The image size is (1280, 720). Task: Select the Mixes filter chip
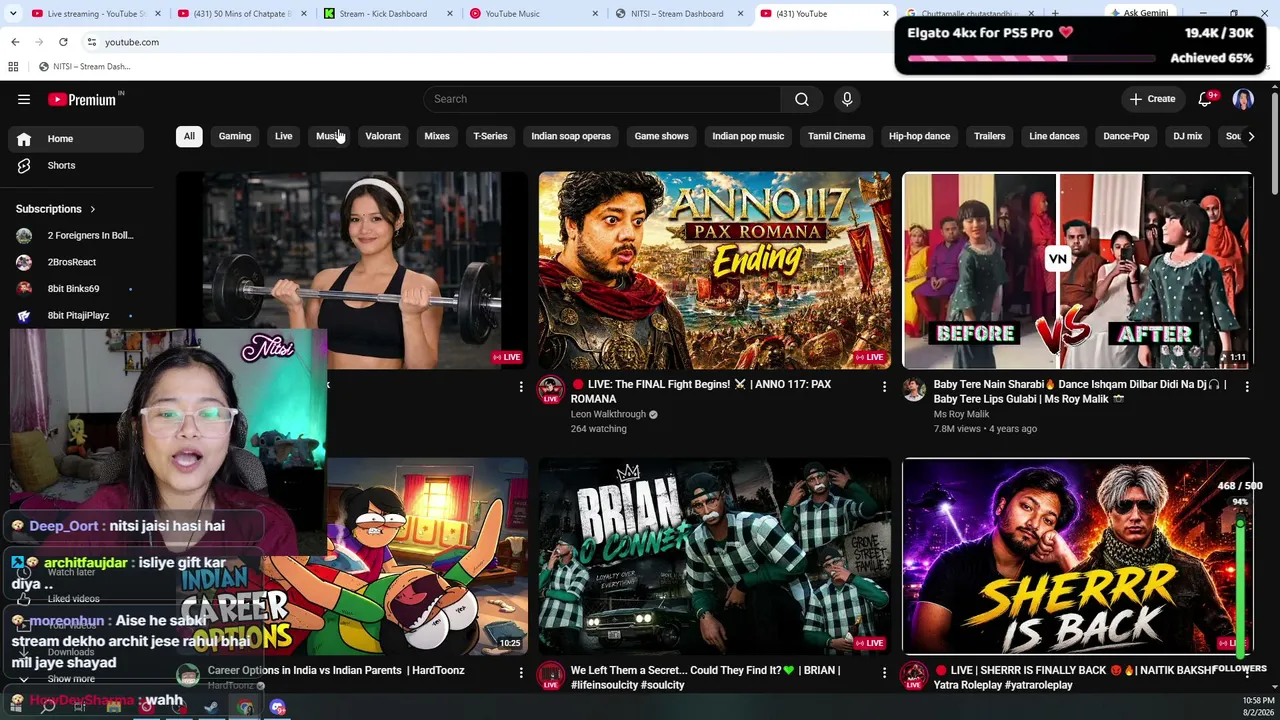(437, 136)
